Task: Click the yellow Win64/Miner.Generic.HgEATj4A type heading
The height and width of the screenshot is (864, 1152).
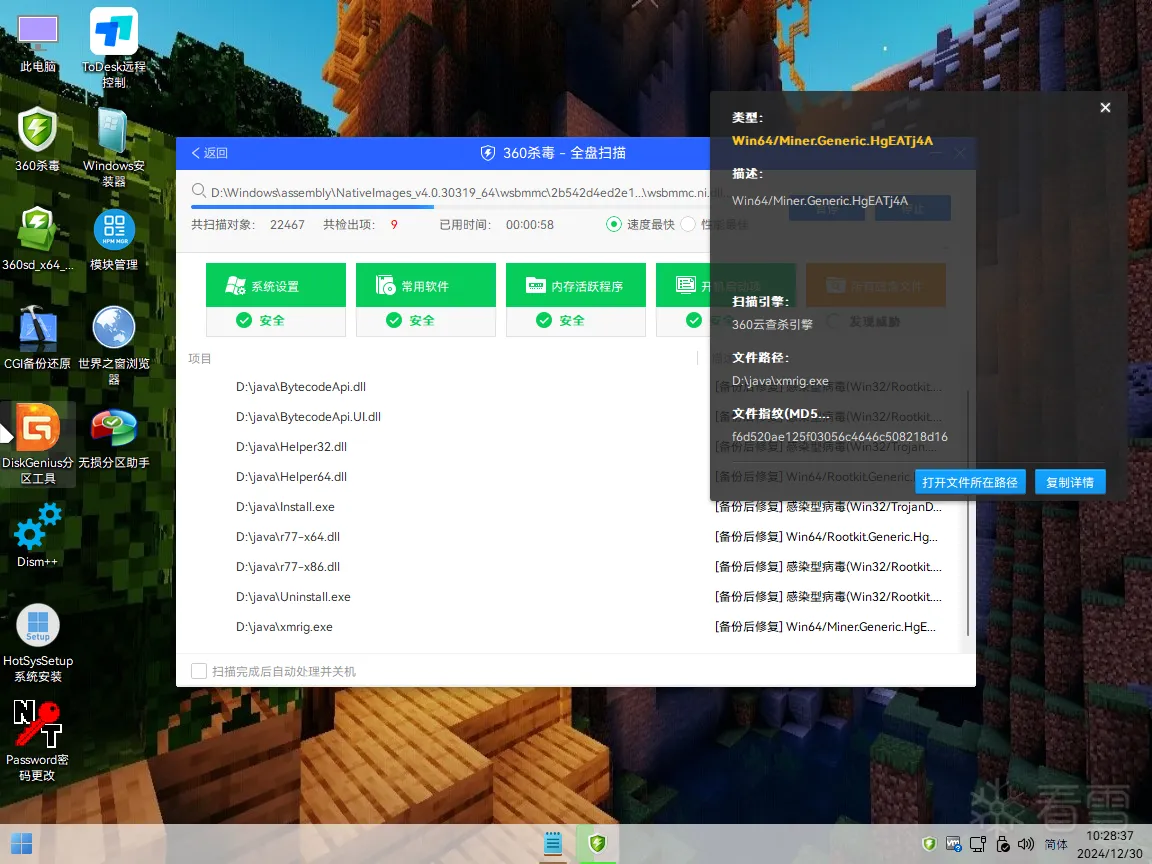Action: (x=832, y=140)
